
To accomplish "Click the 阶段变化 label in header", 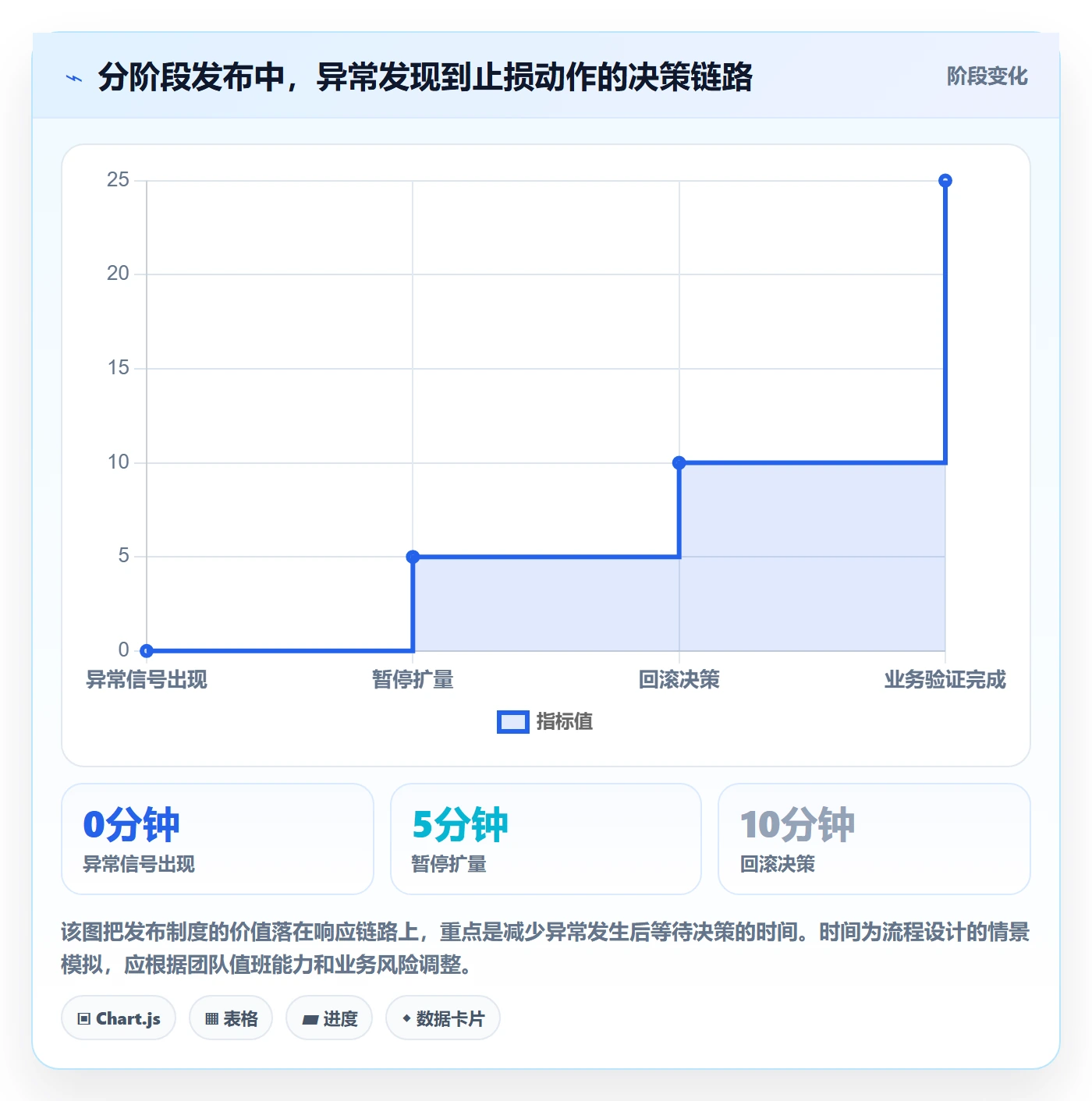I will point(987,76).
